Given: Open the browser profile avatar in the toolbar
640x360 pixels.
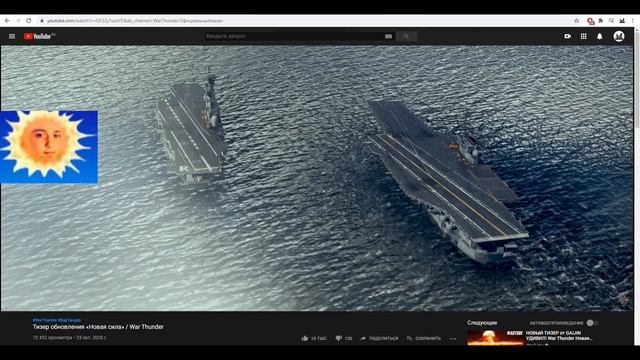Looking at the screenshot, I should tap(622, 20).
